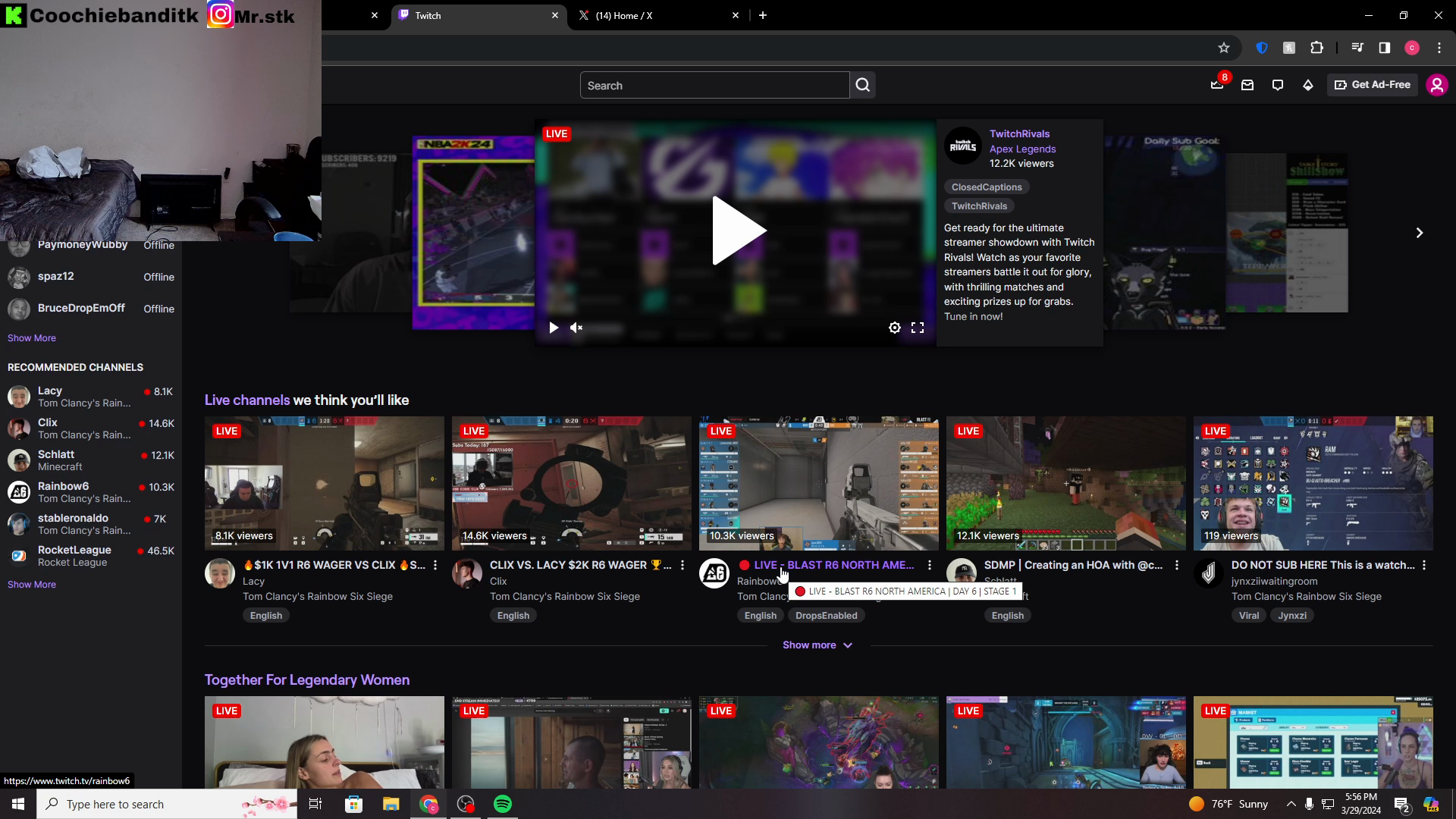Open options menu for Schlatt SDMP stream
Viewport: 1456px width, 819px height.
[1177, 565]
